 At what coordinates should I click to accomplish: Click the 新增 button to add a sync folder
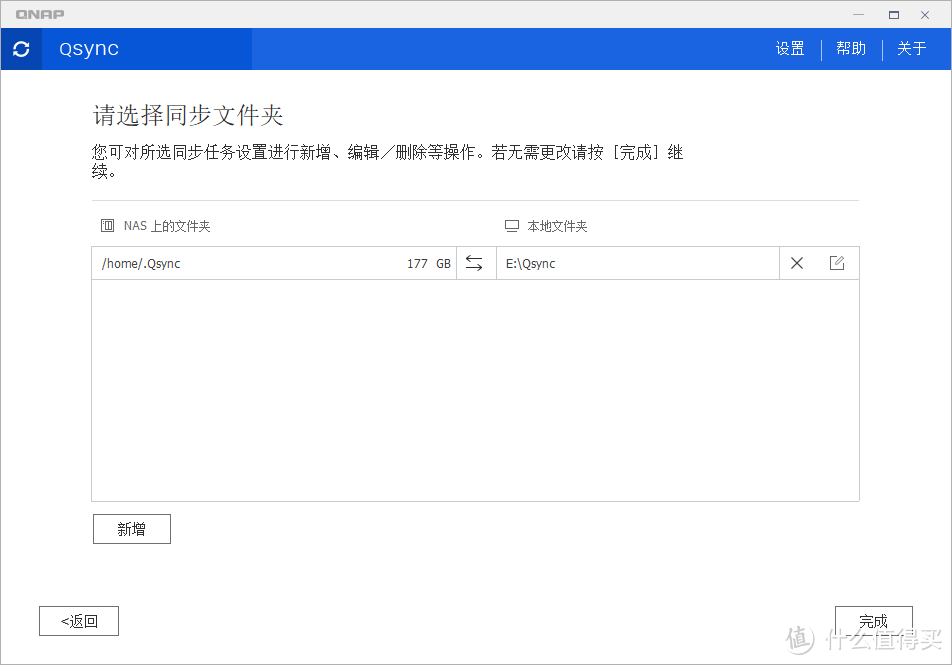[131, 528]
